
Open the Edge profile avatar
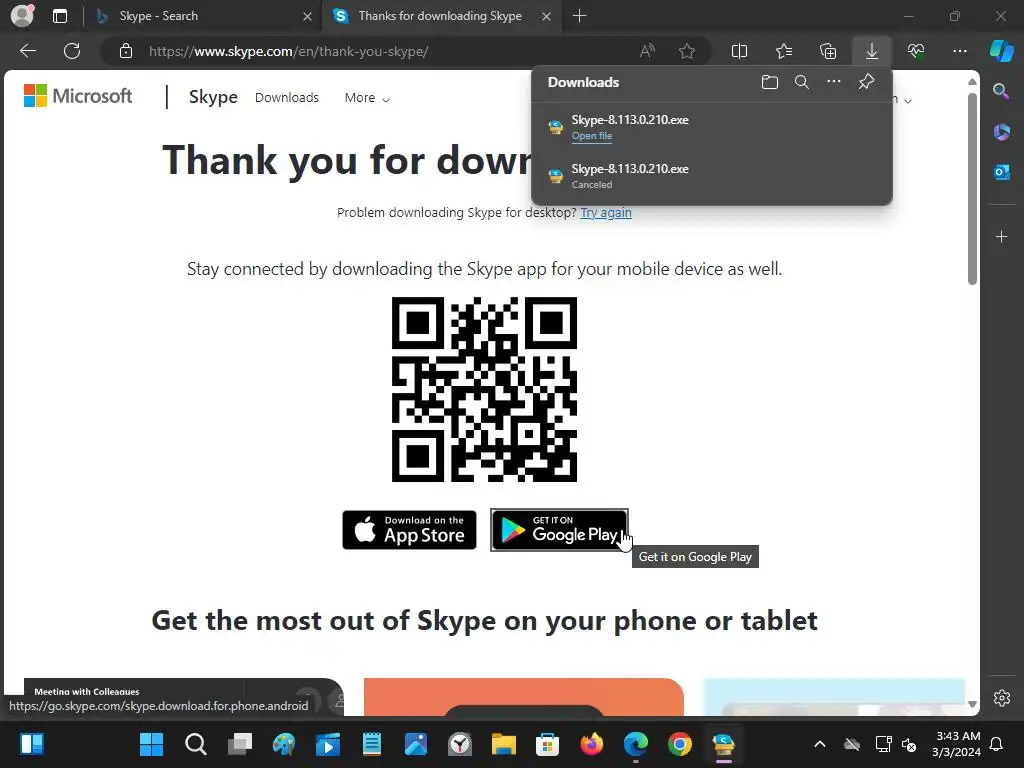point(22,16)
